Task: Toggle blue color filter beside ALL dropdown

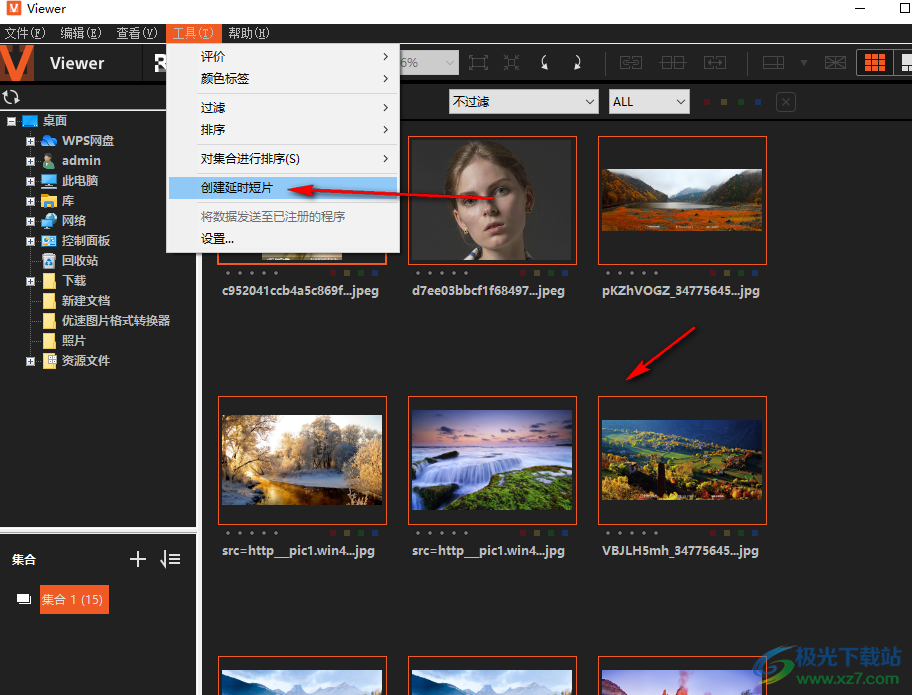Action: [758, 102]
